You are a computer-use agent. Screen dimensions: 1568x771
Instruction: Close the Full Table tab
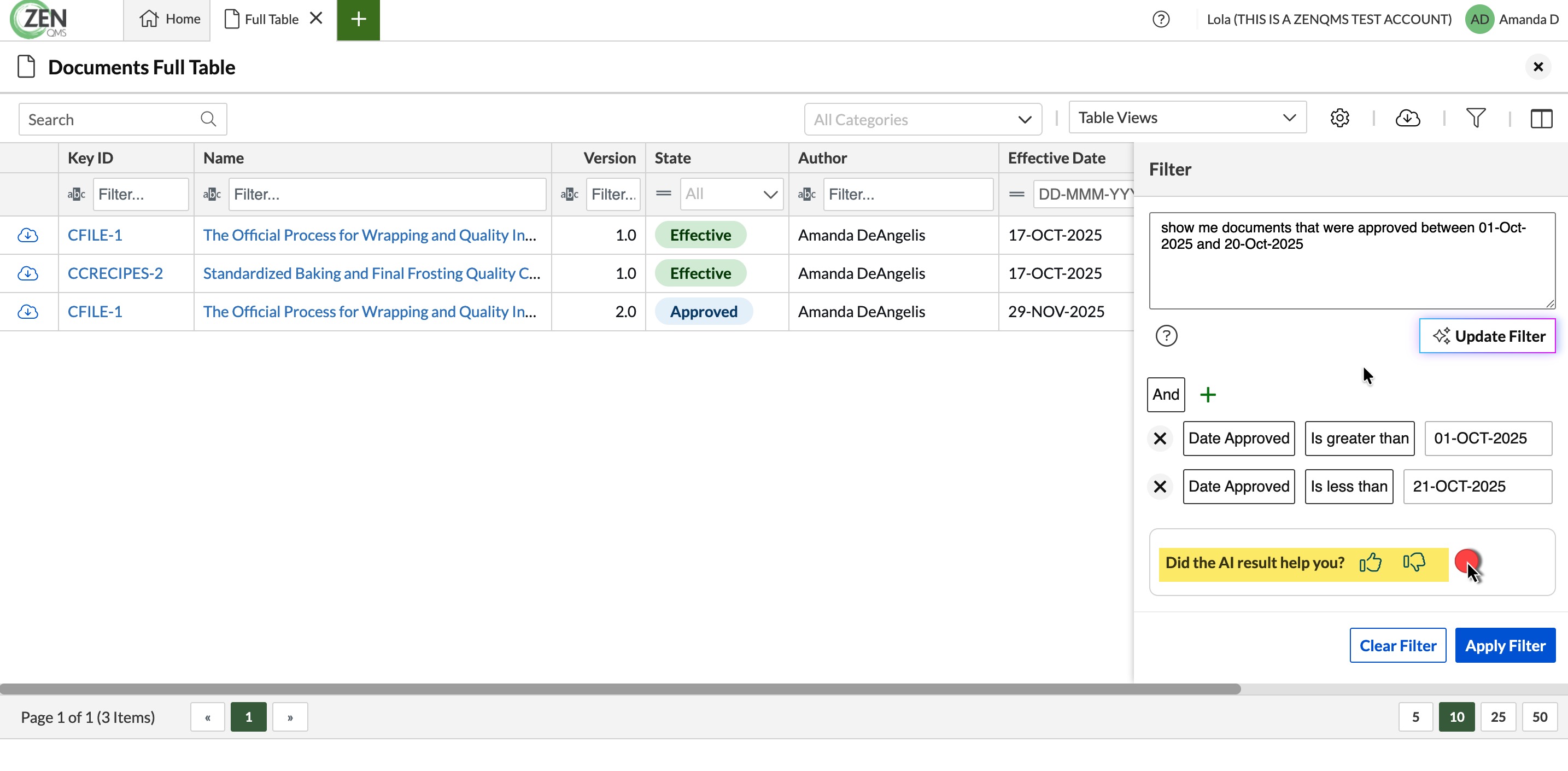[x=316, y=18]
